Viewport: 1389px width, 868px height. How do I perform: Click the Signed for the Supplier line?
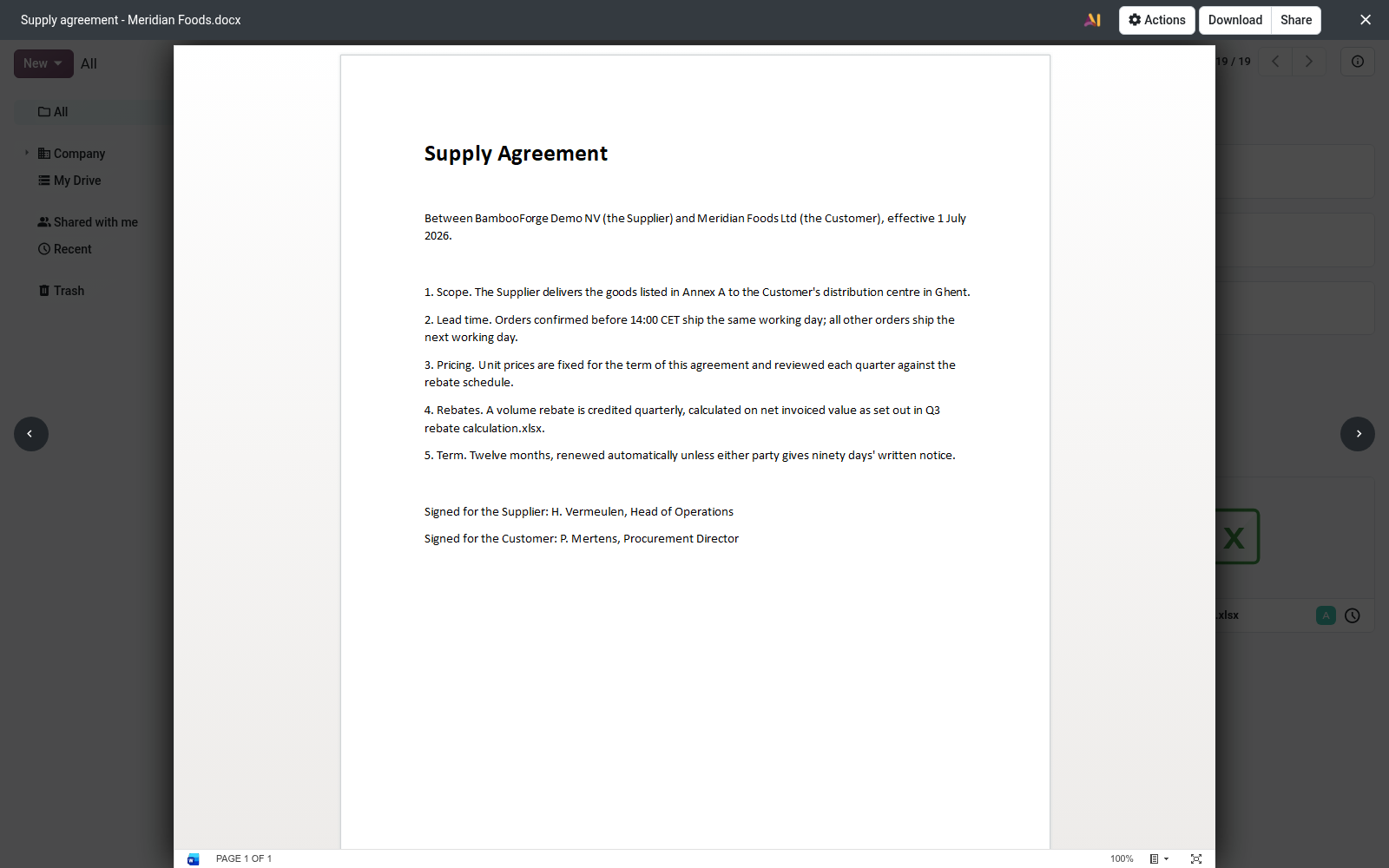(x=579, y=512)
